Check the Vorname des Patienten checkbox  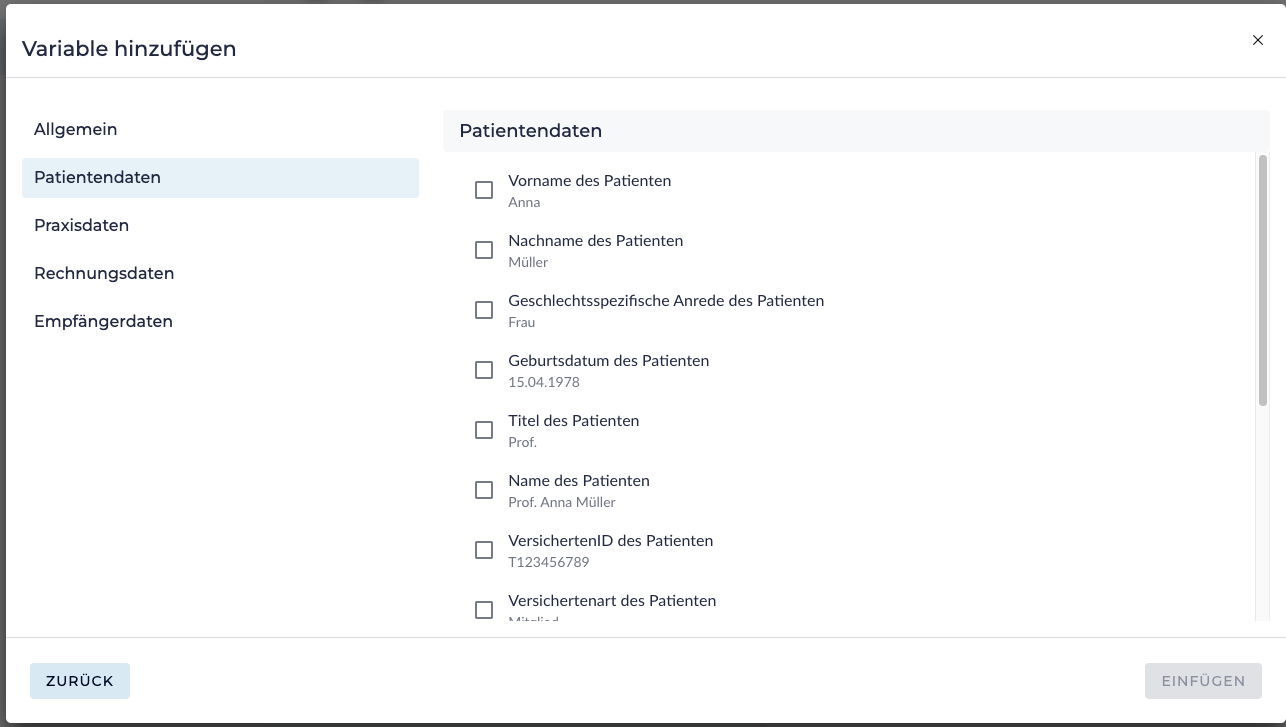(484, 190)
